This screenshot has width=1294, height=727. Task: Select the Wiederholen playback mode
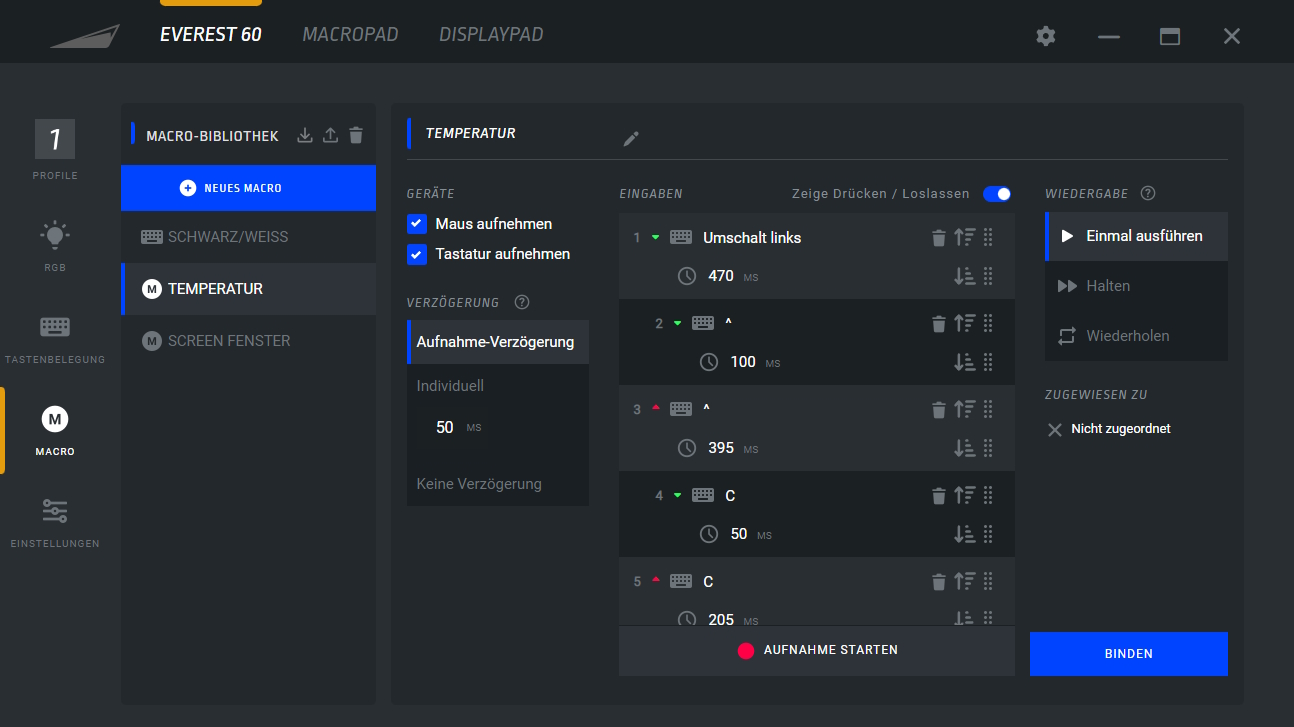(x=1127, y=336)
